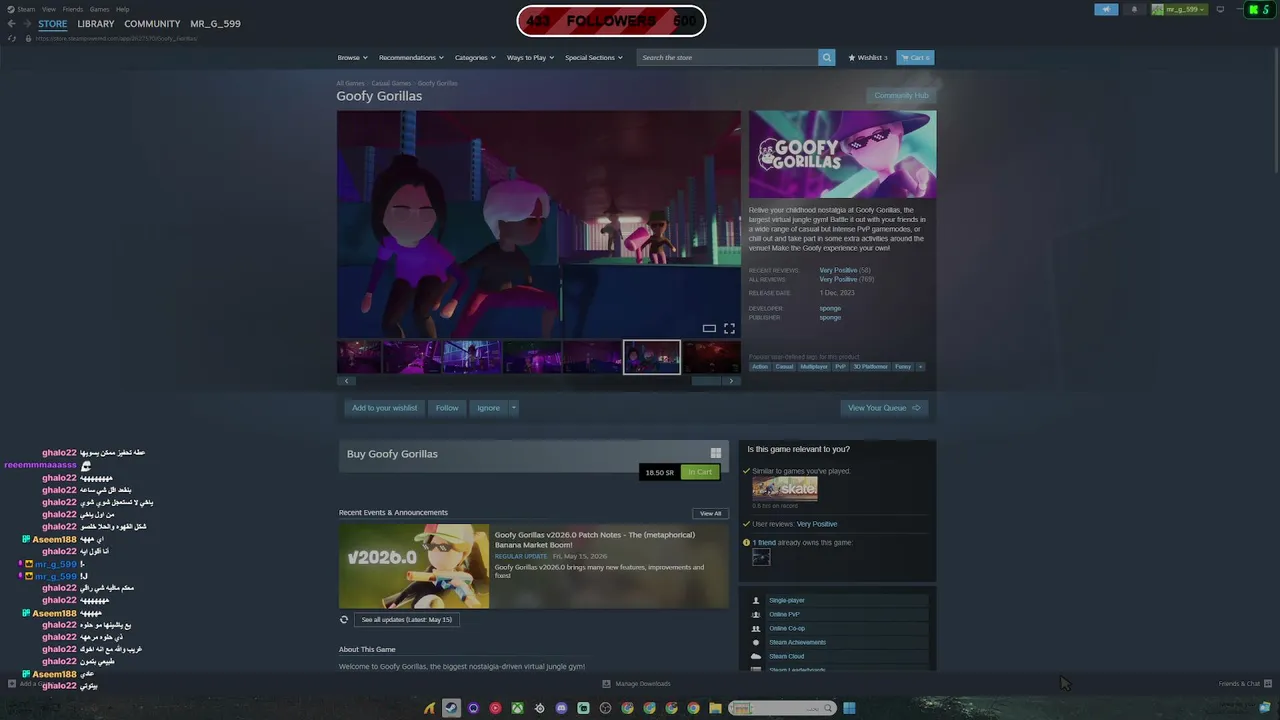Open the Categories dropdown

[x=475, y=58]
